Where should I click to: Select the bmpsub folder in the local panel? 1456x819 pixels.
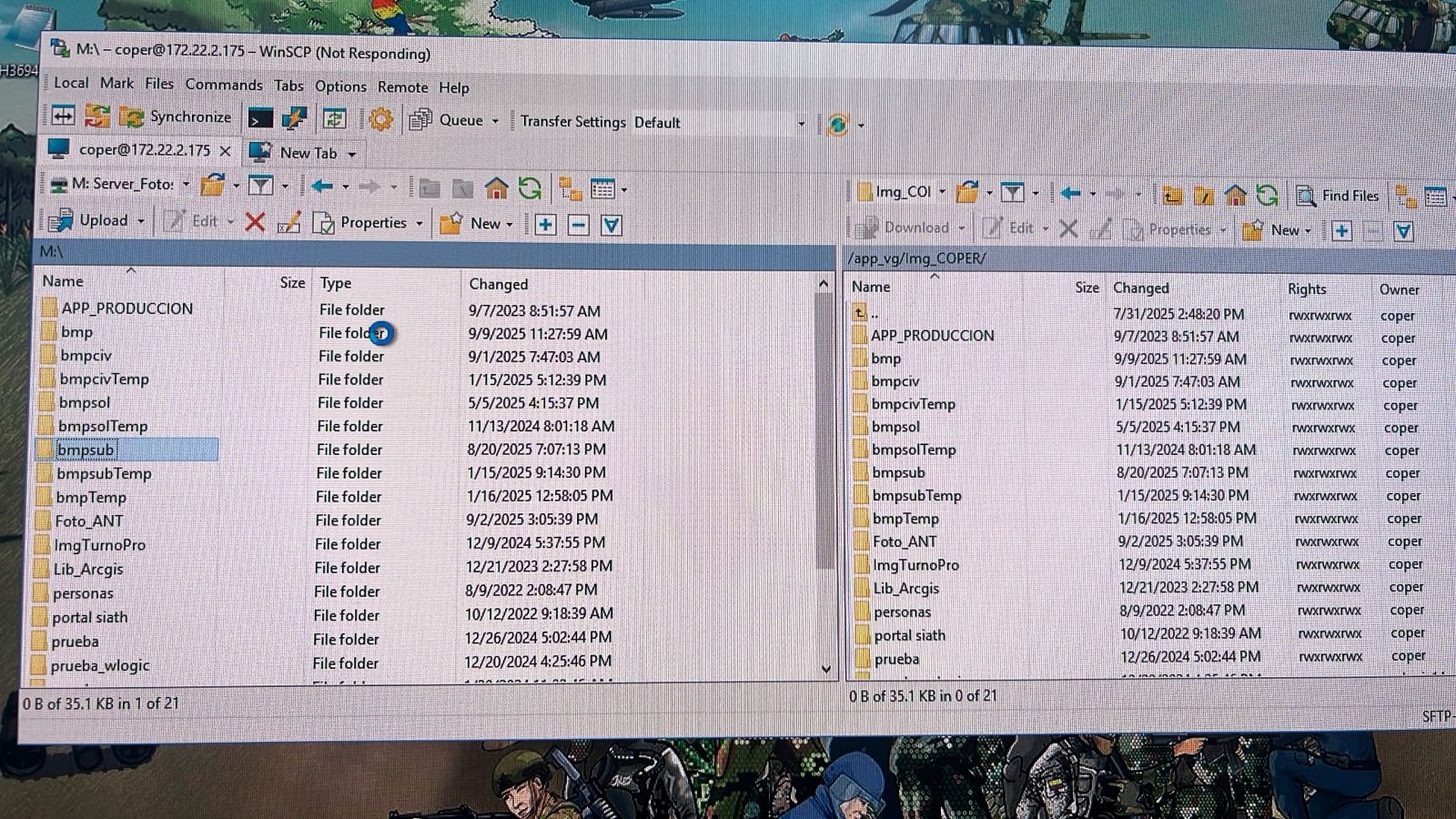click(86, 450)
